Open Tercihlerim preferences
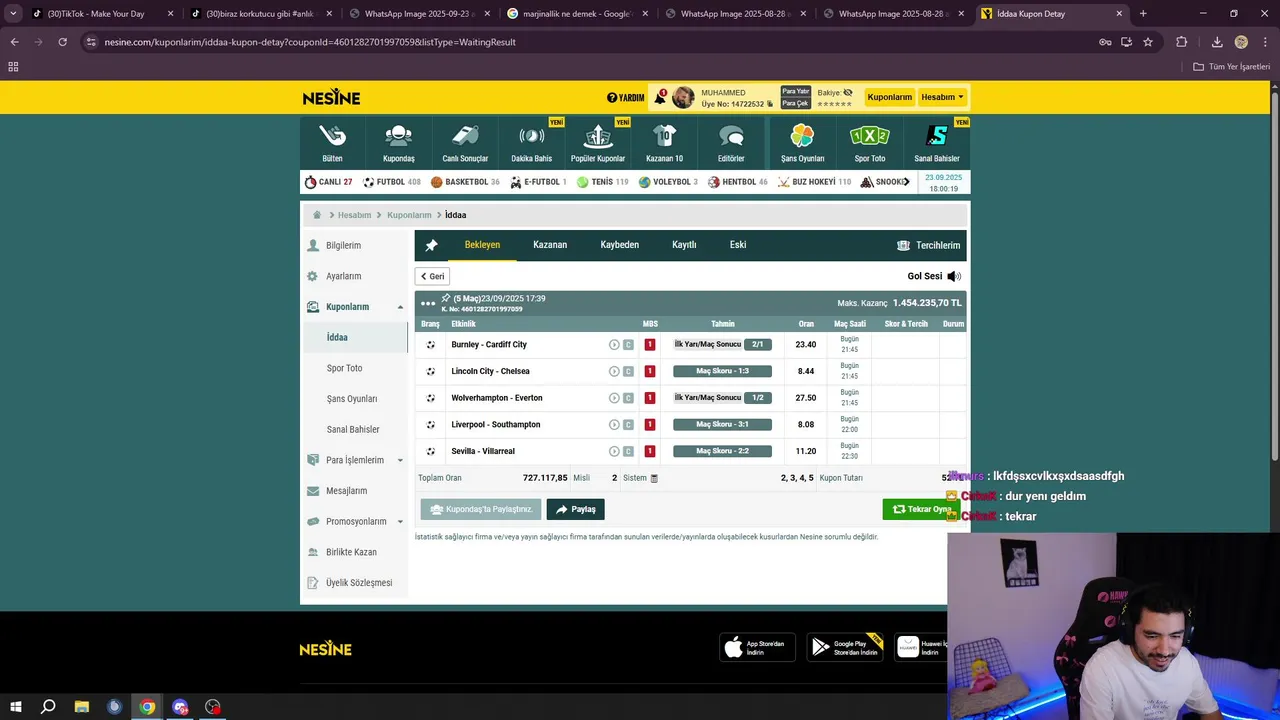This screenshot has height=720, width=1280. (x=928, y=245)
